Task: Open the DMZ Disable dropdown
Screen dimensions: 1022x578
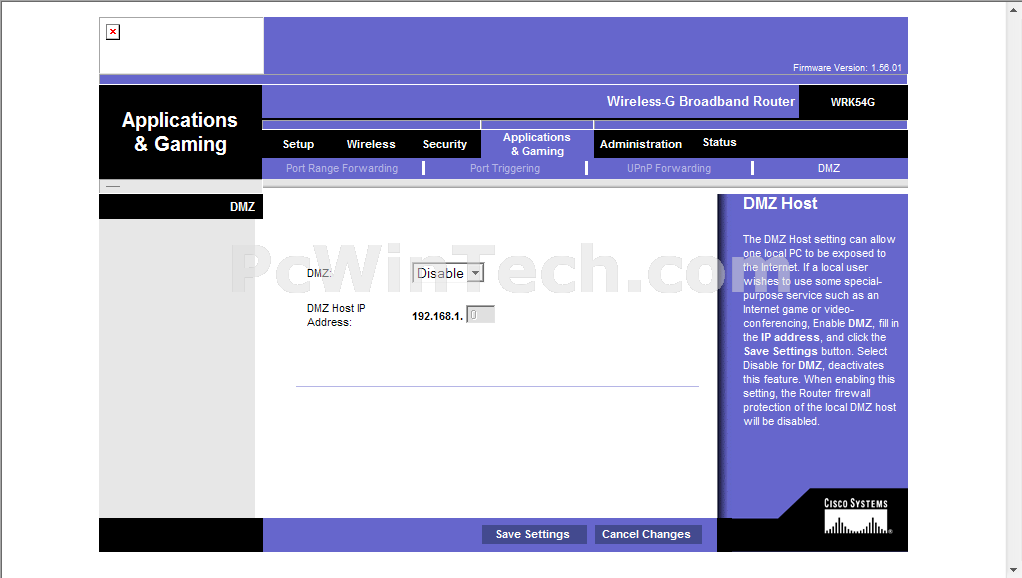Action: [448, 273]
